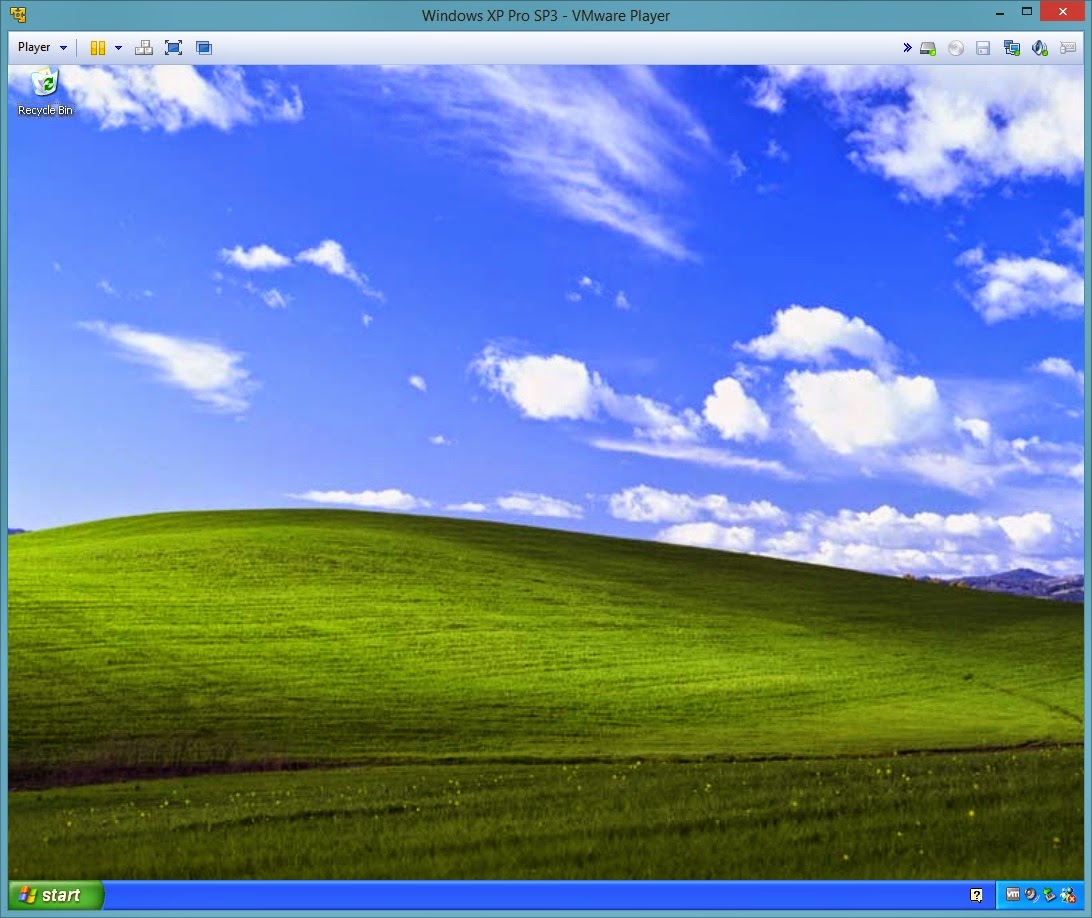Maximize the VMware Player window
Screen dimensions: 1092x918
click(1027, 12)
